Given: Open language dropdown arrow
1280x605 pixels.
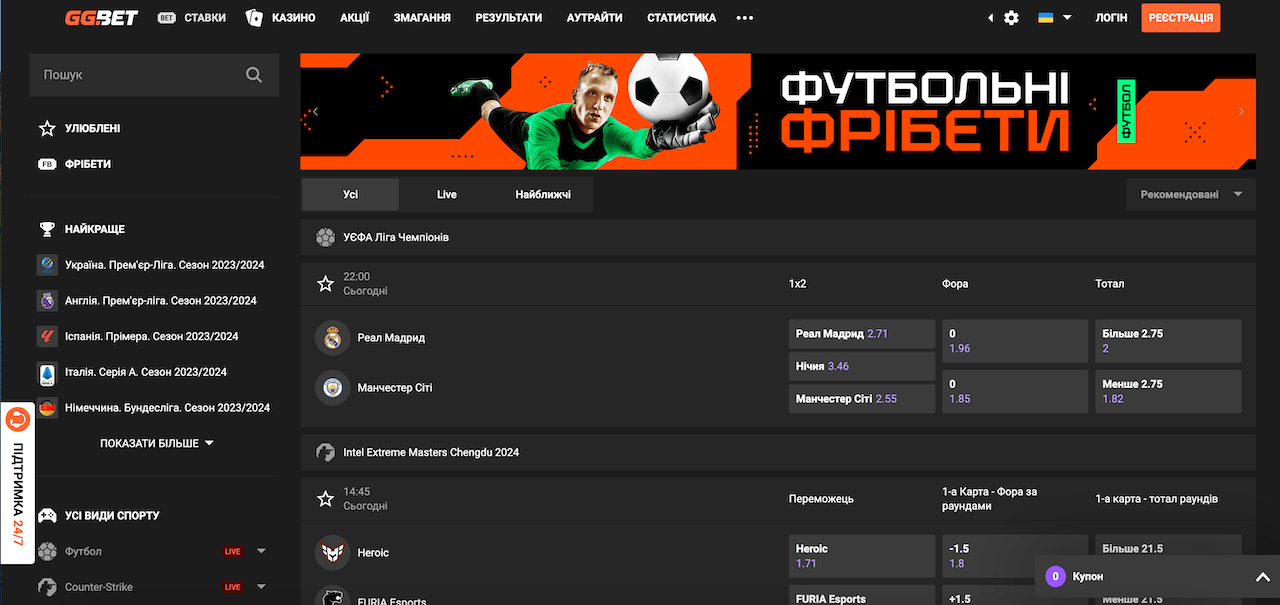Looking at the screenshot, I should pos(1067,18).
